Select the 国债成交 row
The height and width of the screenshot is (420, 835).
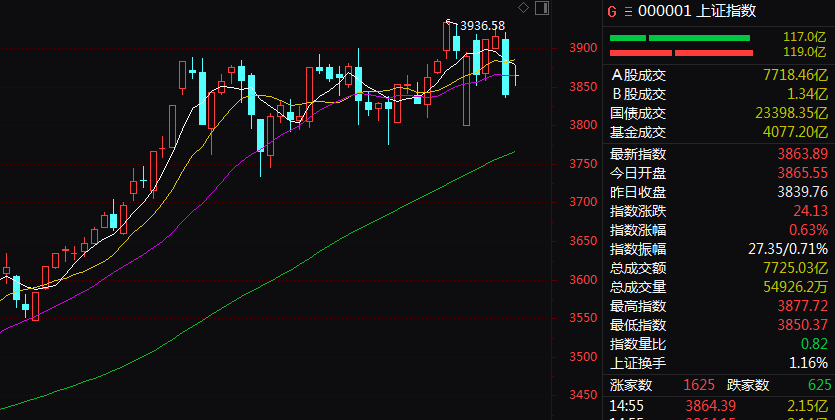click(x=718, y=113)
